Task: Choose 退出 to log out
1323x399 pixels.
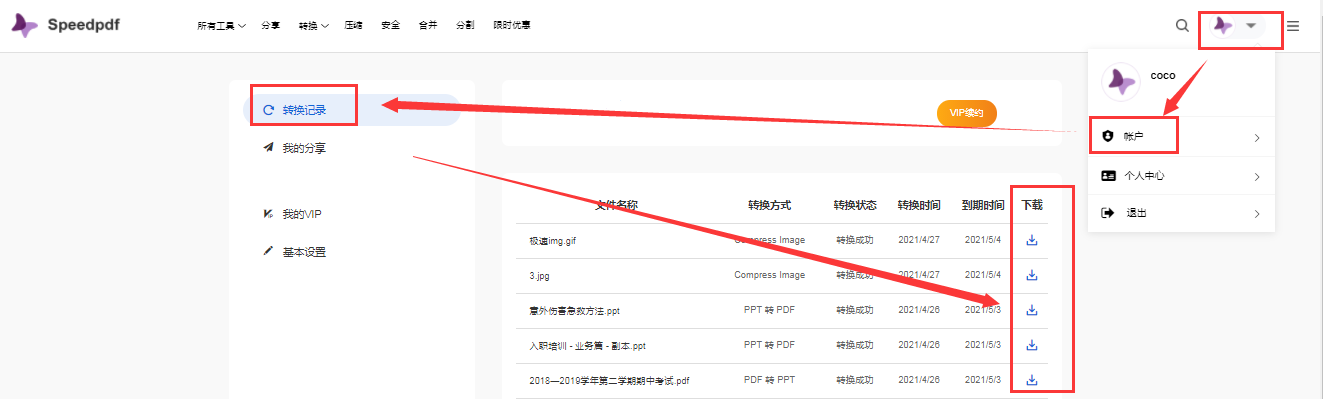Action: point(1181,213)
